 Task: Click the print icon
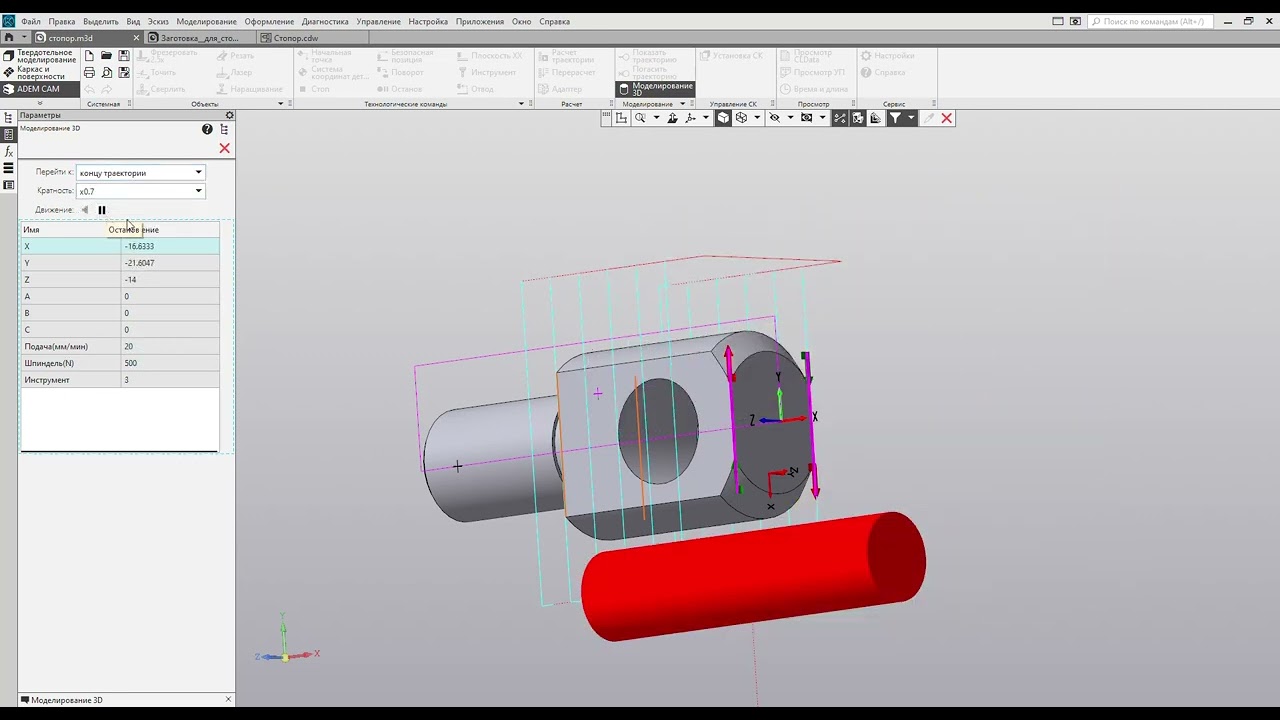[89, 73]
